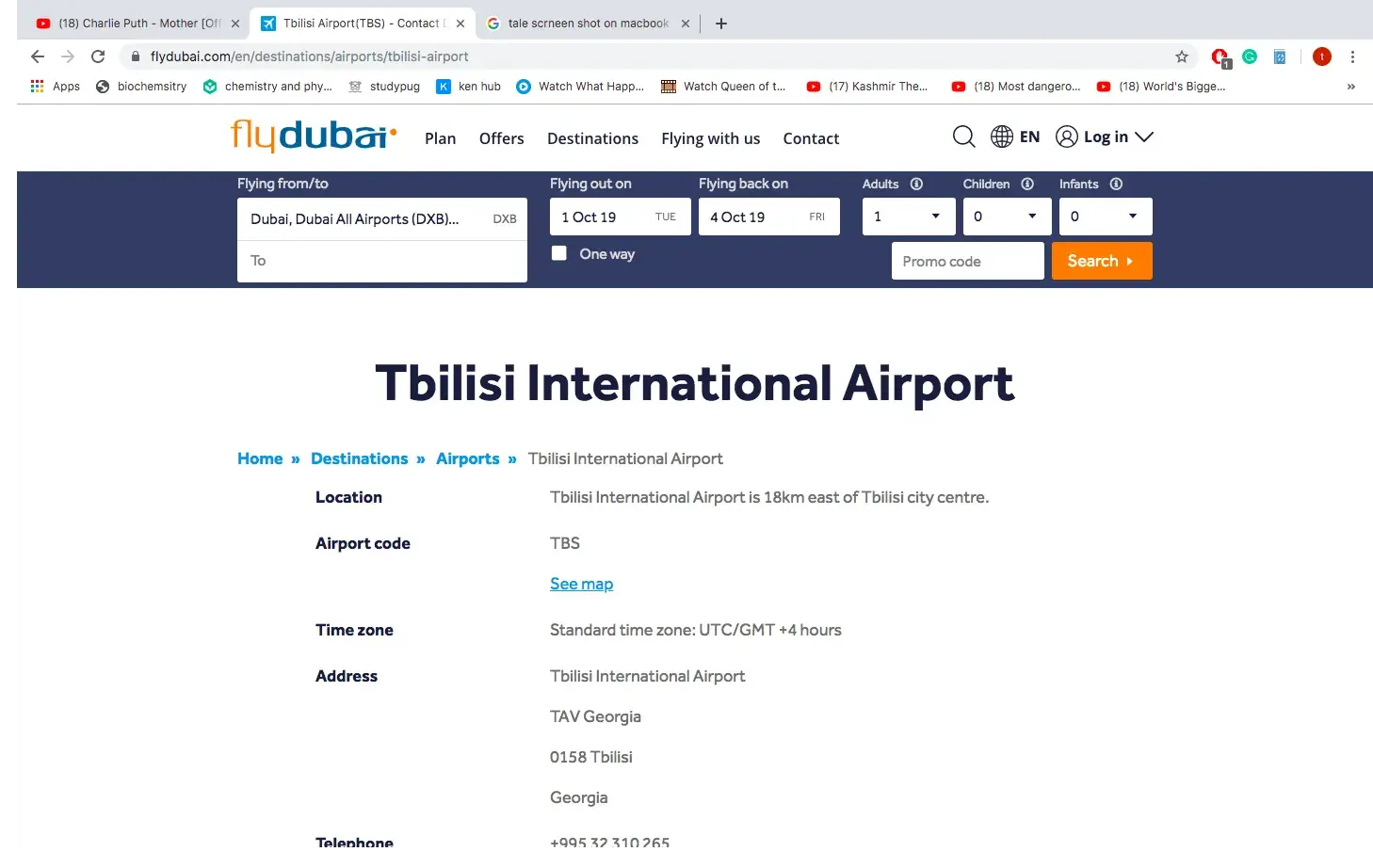The width and height of the screenshot is (1373, 868).
Task: Open the Chrome three-dot menu
Action: (x=1352, y=56)
